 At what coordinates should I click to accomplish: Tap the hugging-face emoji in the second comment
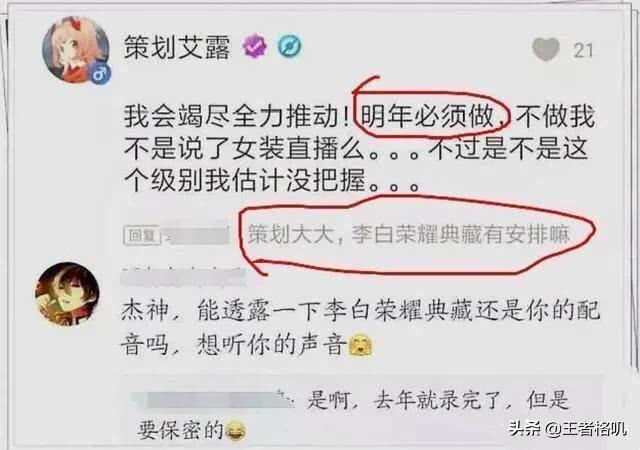click(x=360, y=345)
